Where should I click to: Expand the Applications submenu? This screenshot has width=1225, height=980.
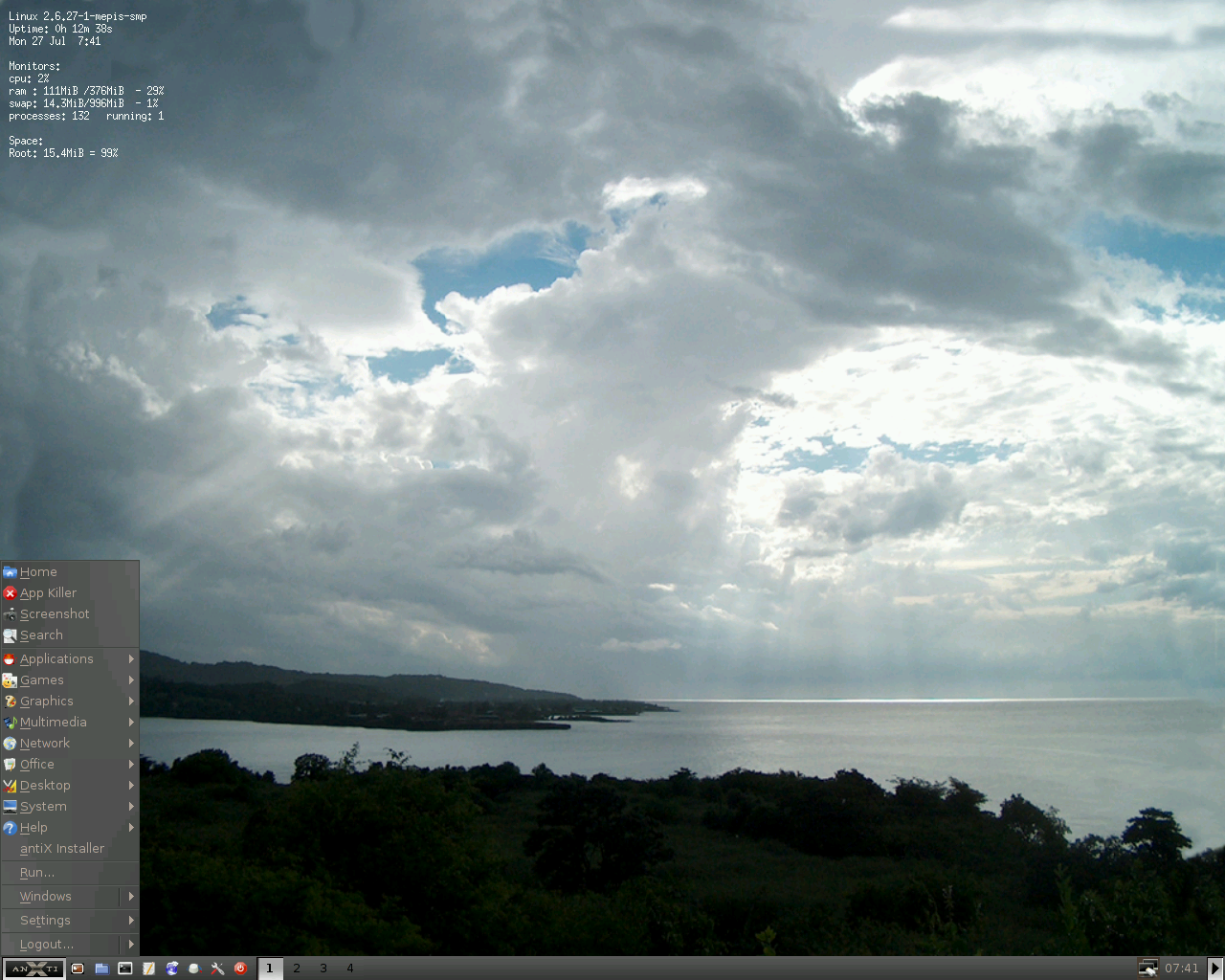click(70, 659)
